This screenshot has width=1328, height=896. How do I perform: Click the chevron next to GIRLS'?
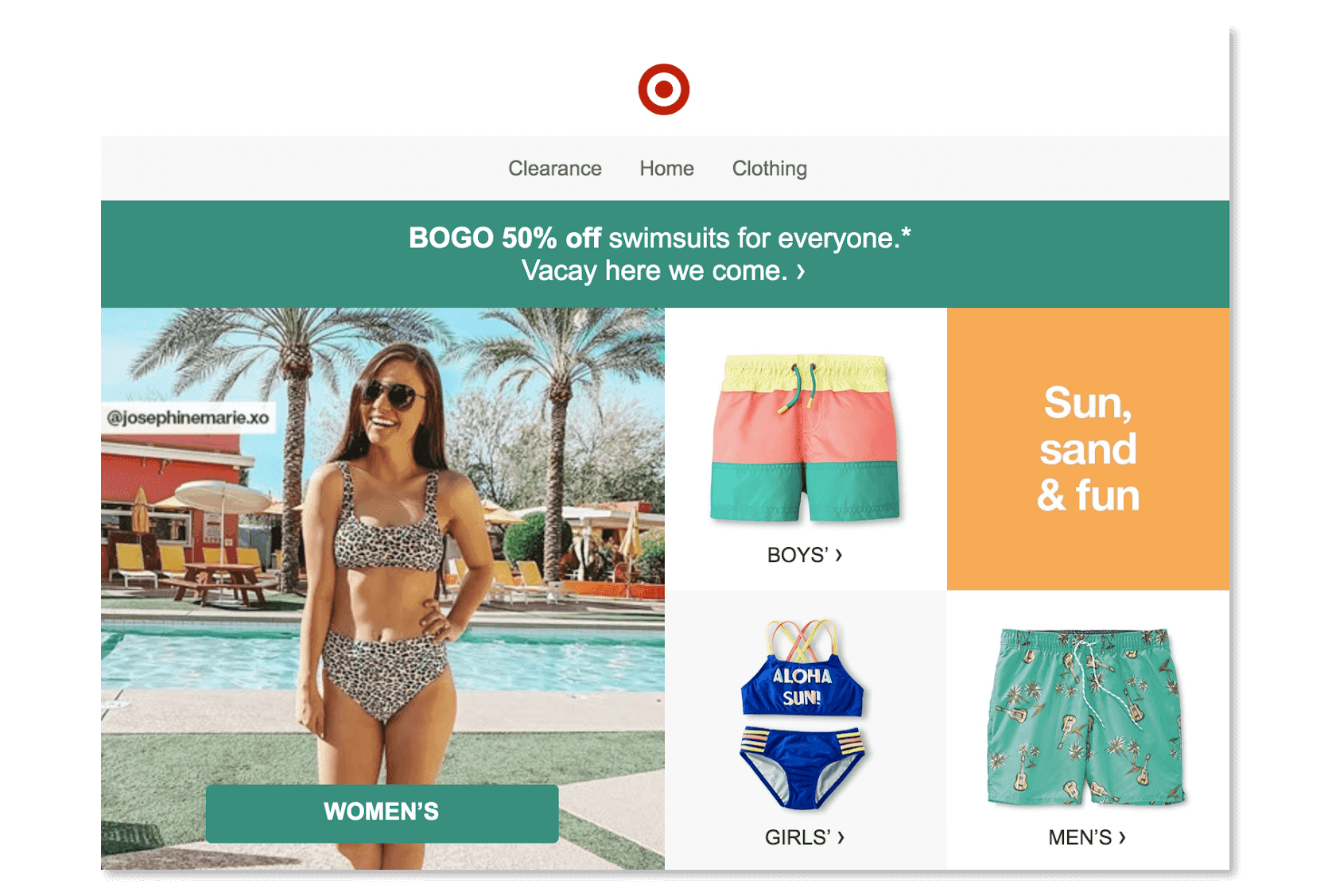click(x=841, y=837)
